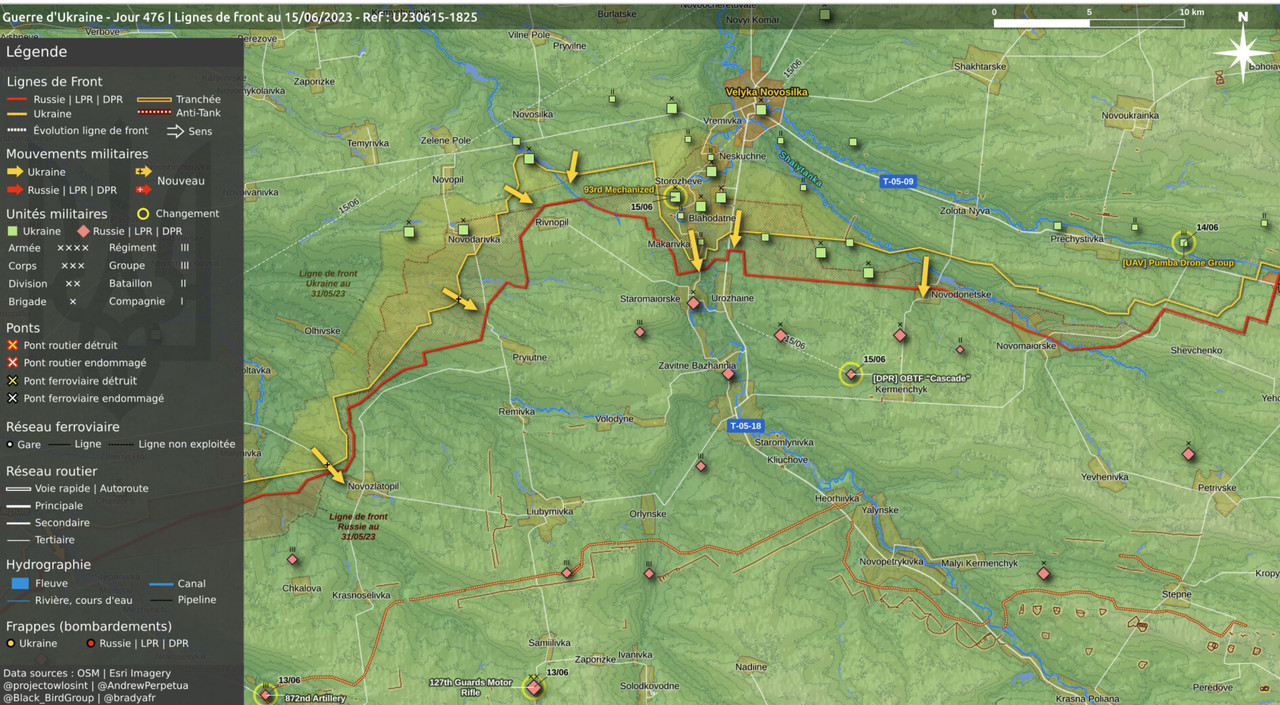This screenshot has height=705, width=1280.
Task: Click the north compass rose
Action: coord(1243,51)
